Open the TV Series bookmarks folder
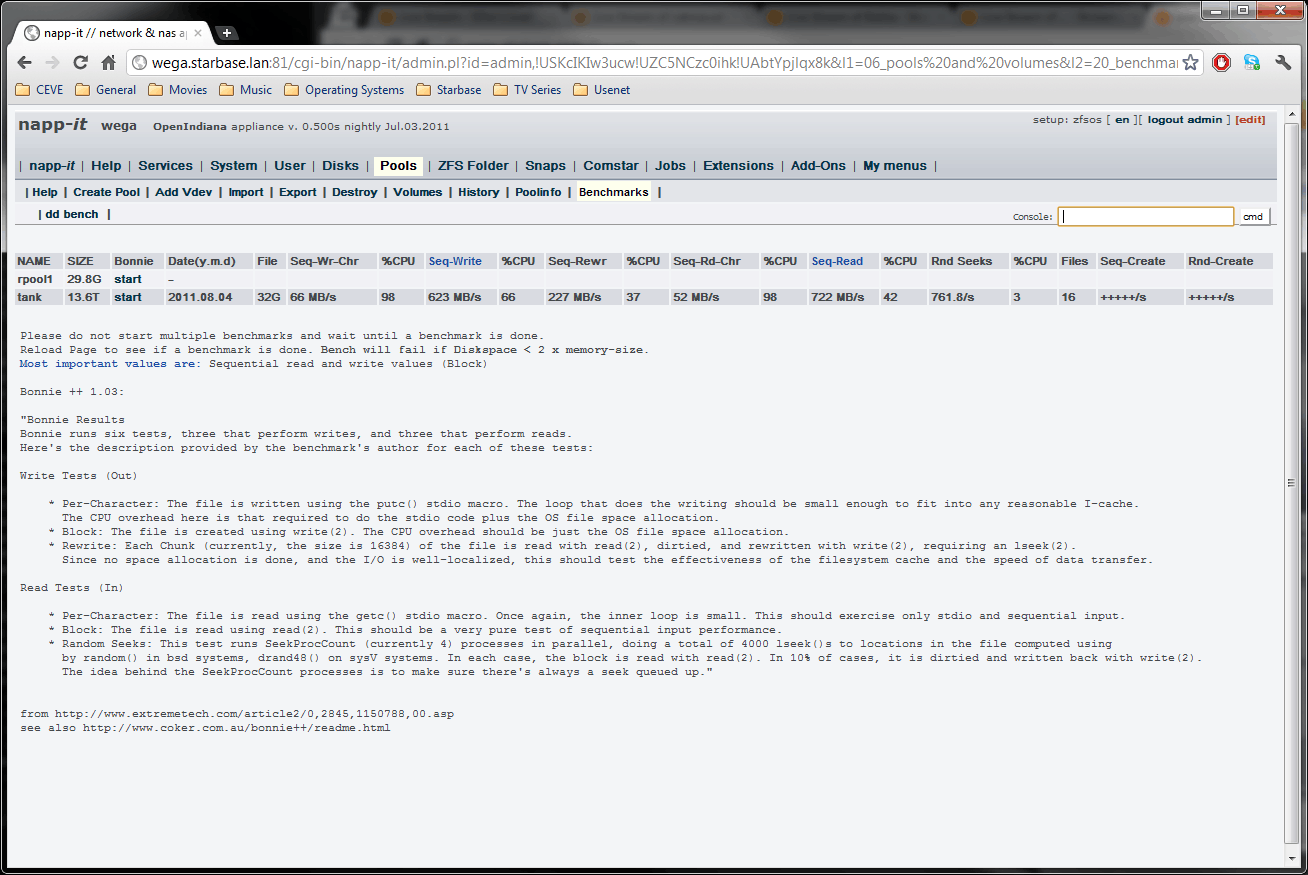This screenshot has width=1308, height=875. coord(528,90)
